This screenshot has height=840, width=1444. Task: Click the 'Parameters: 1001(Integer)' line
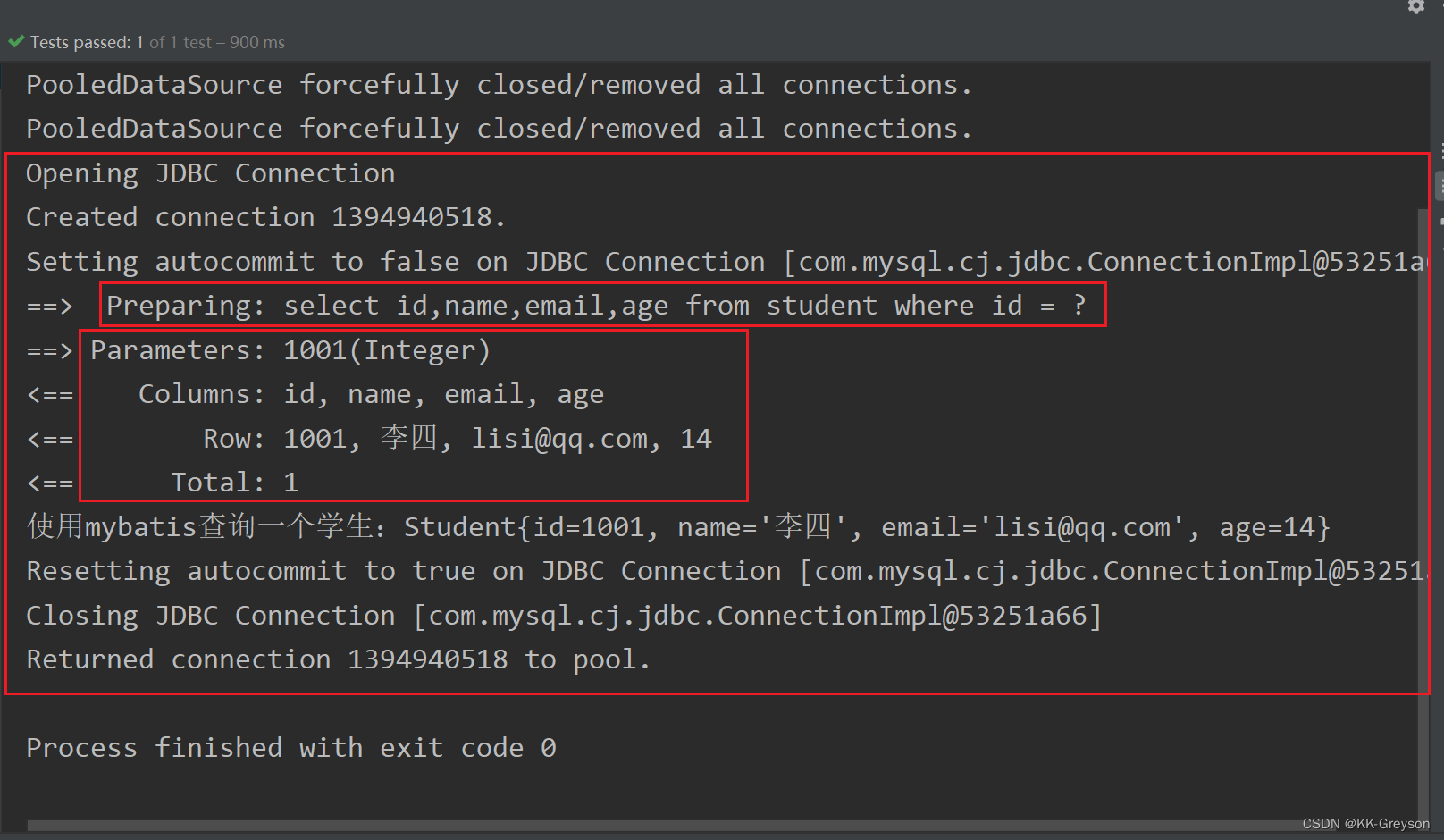coord(290,350)
